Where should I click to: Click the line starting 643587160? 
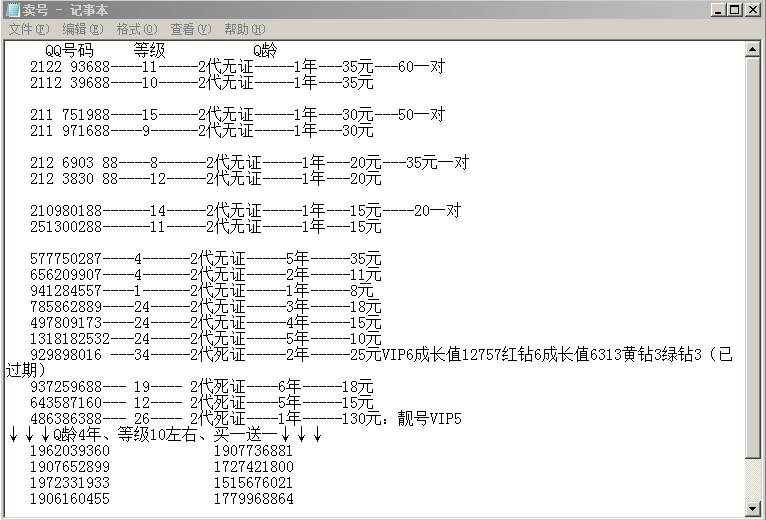click(x=202, y=403)
